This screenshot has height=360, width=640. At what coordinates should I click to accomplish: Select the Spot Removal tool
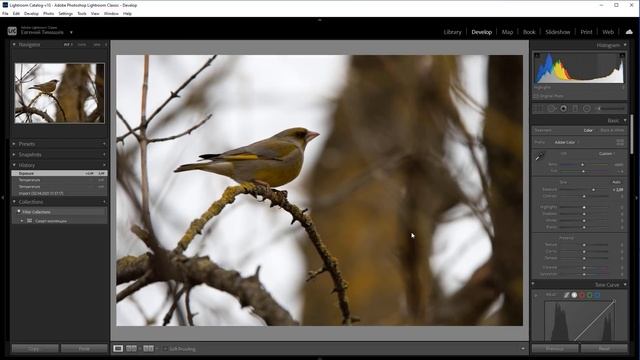(551, 109)
